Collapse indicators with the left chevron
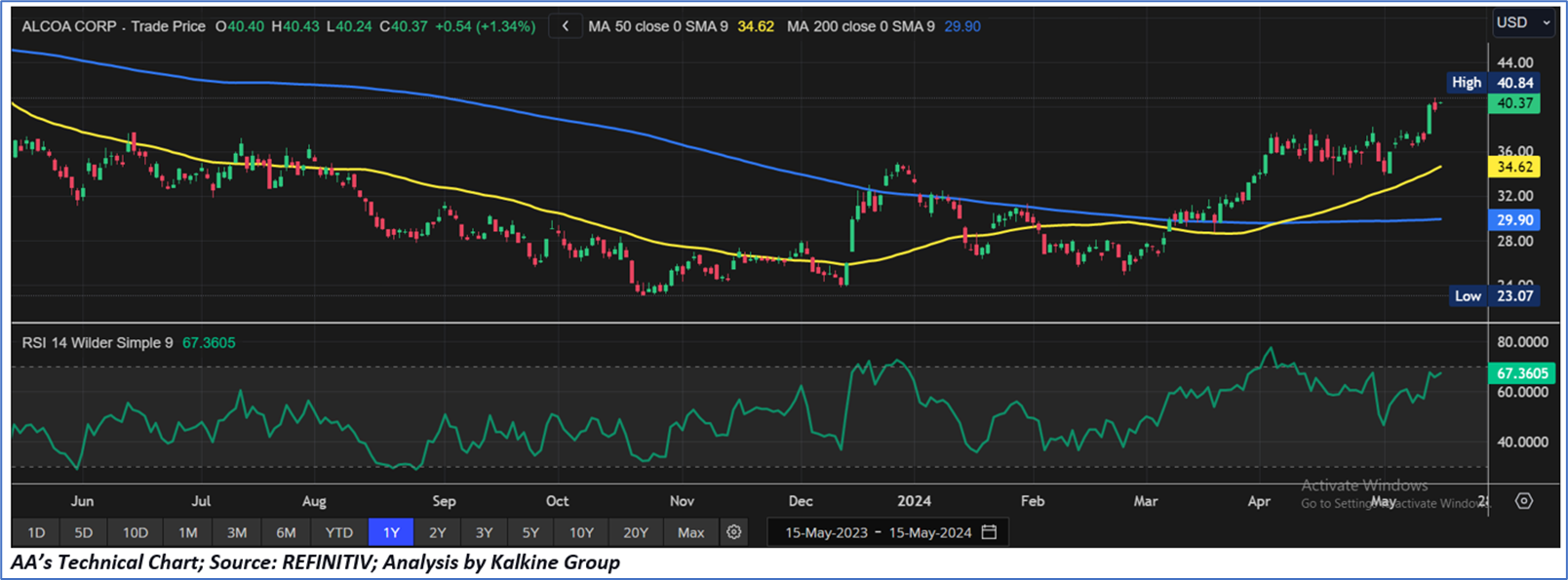 tap(566, 26)
